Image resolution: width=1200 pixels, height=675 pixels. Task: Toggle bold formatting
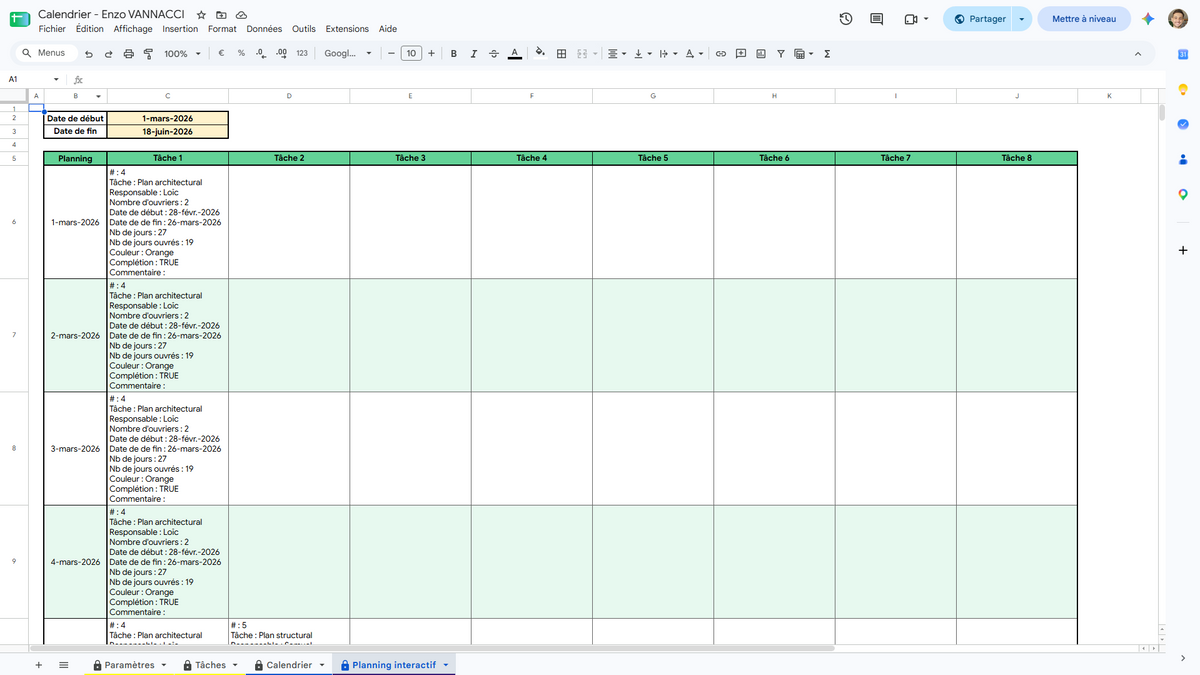[x=454, y=53]
